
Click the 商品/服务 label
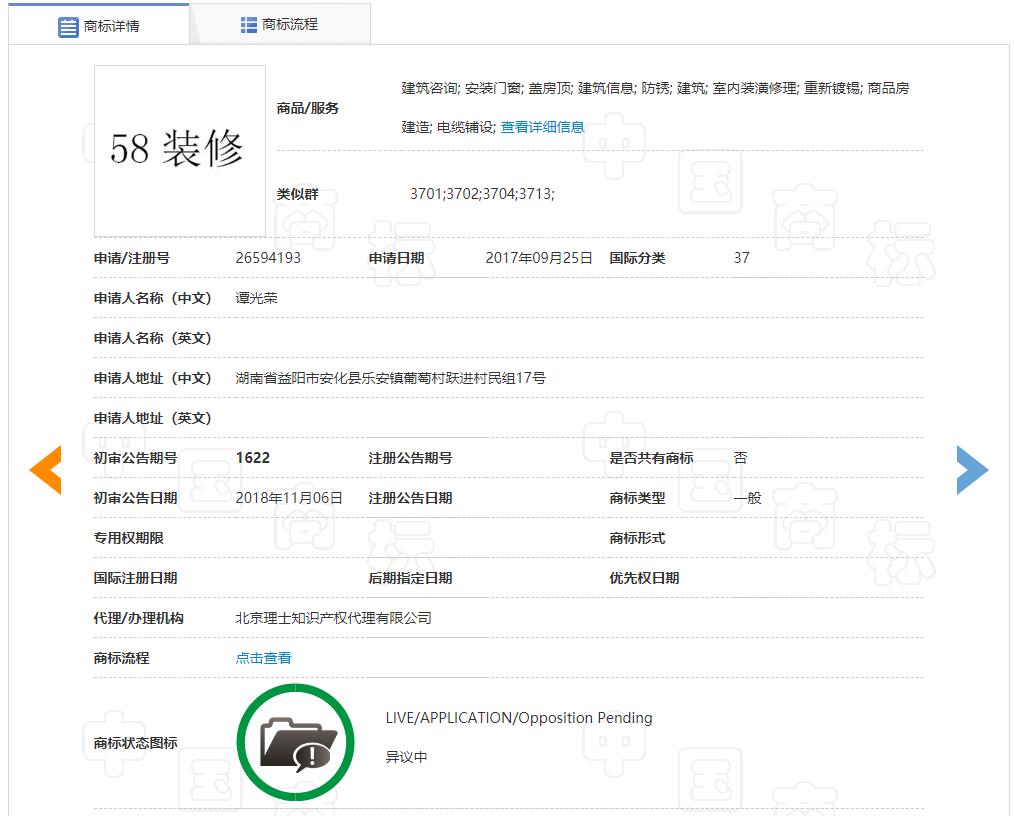click(x=308, y=108)
